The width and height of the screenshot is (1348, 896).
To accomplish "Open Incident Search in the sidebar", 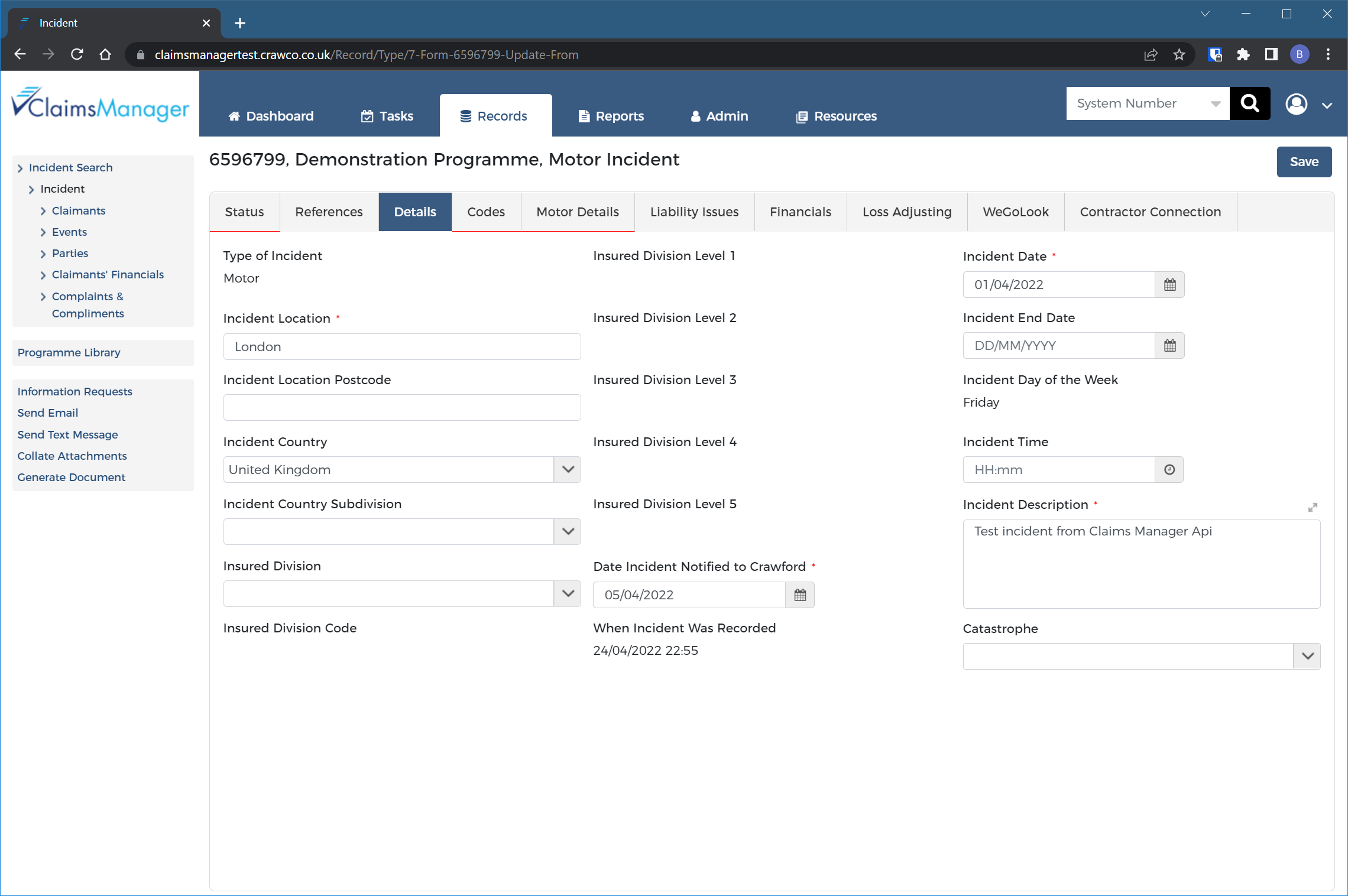I will point(70,168).
